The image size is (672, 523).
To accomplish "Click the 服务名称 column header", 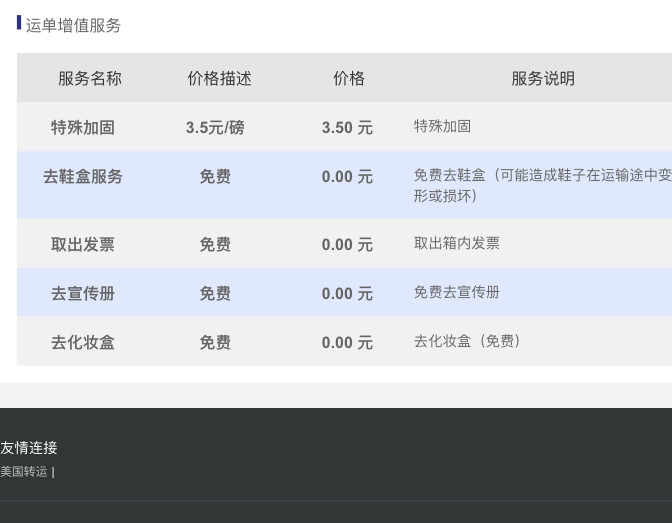I will click(90, 78).
